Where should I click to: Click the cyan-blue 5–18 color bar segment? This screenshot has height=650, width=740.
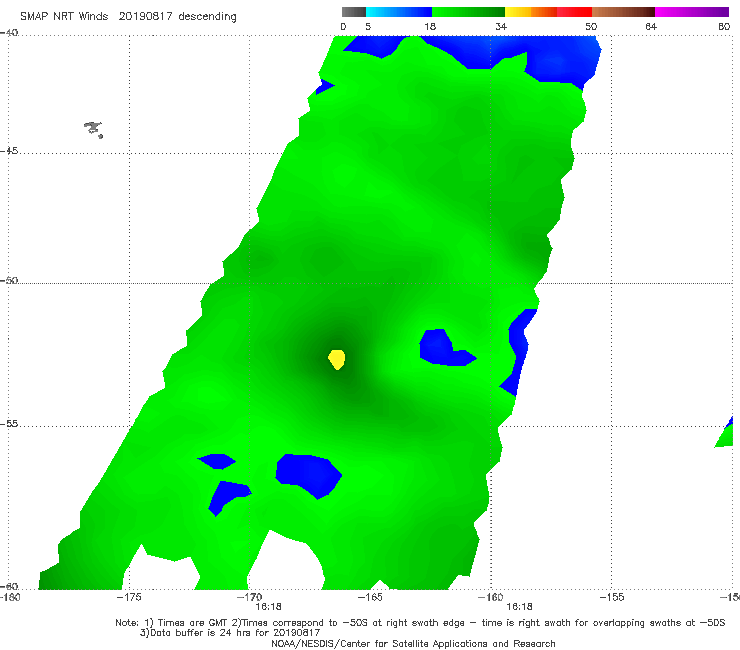point(399,12)
